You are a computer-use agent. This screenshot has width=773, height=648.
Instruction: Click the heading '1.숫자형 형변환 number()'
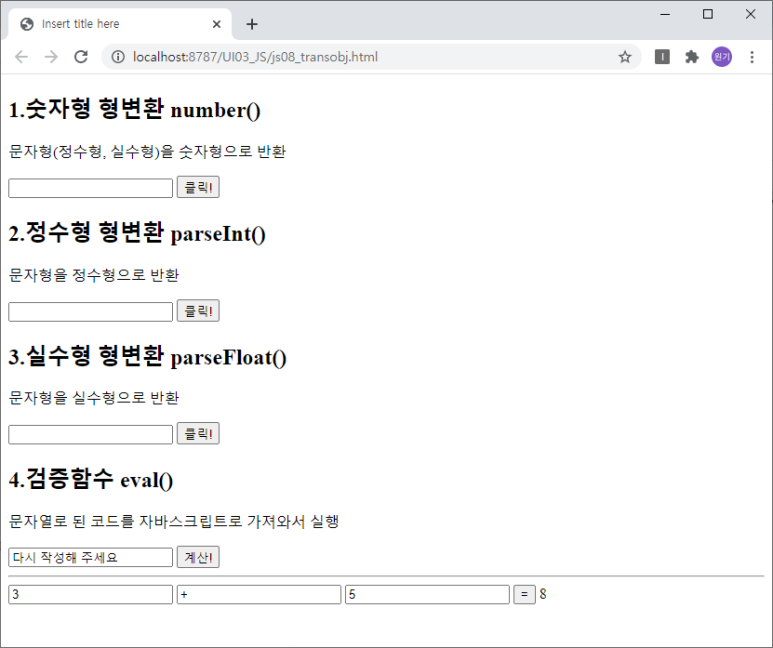(x=135, y=109)
